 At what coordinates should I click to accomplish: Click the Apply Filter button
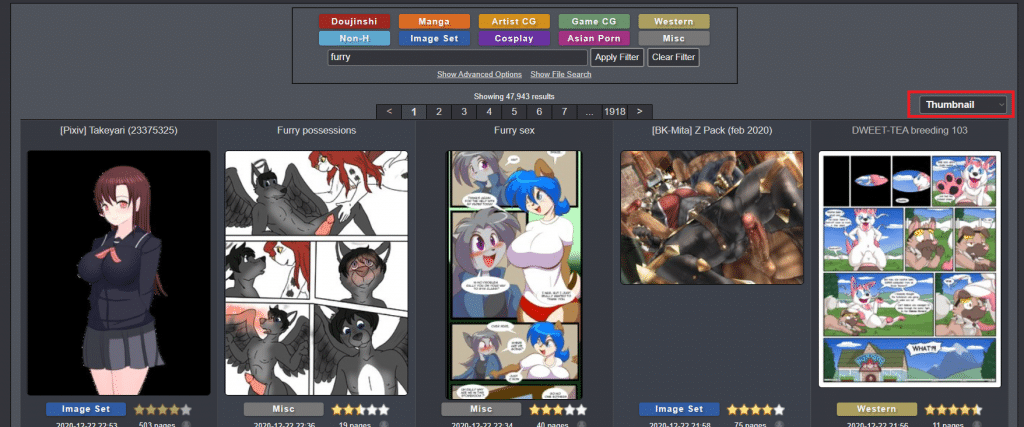[x=617, y=57]
